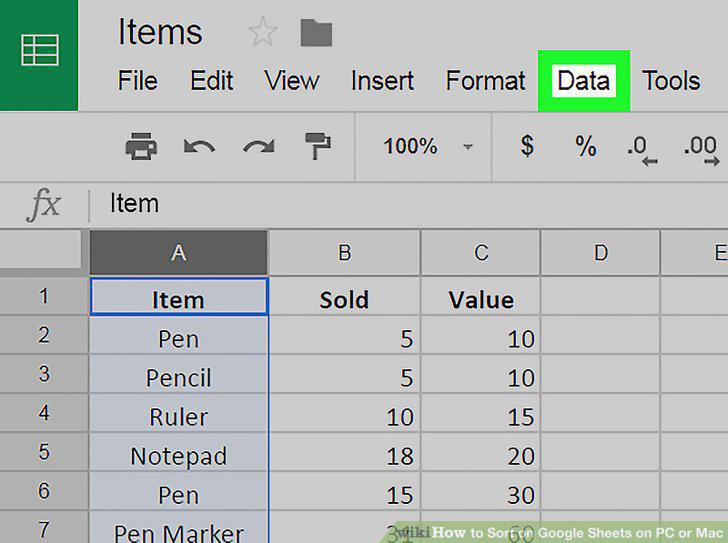Image resolution: width=728 pixels, height=543 pixels.
Task: Select the Pencil cell
Action: [179, 375]
